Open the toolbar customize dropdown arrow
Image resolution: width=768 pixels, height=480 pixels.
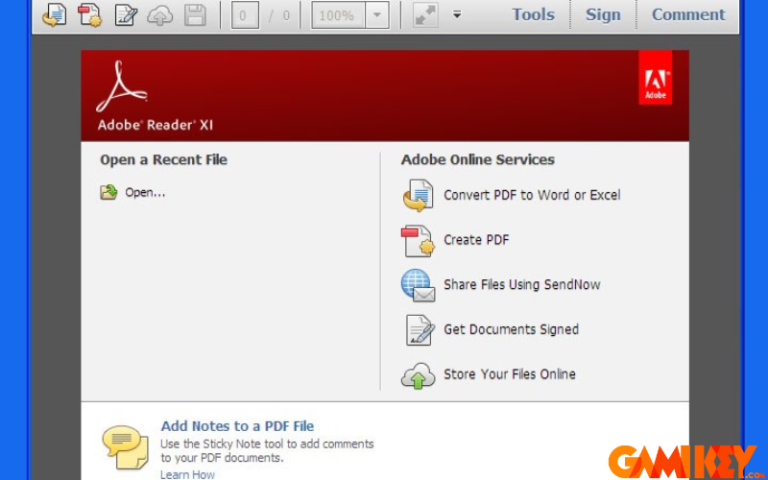[x=457, y=15]
